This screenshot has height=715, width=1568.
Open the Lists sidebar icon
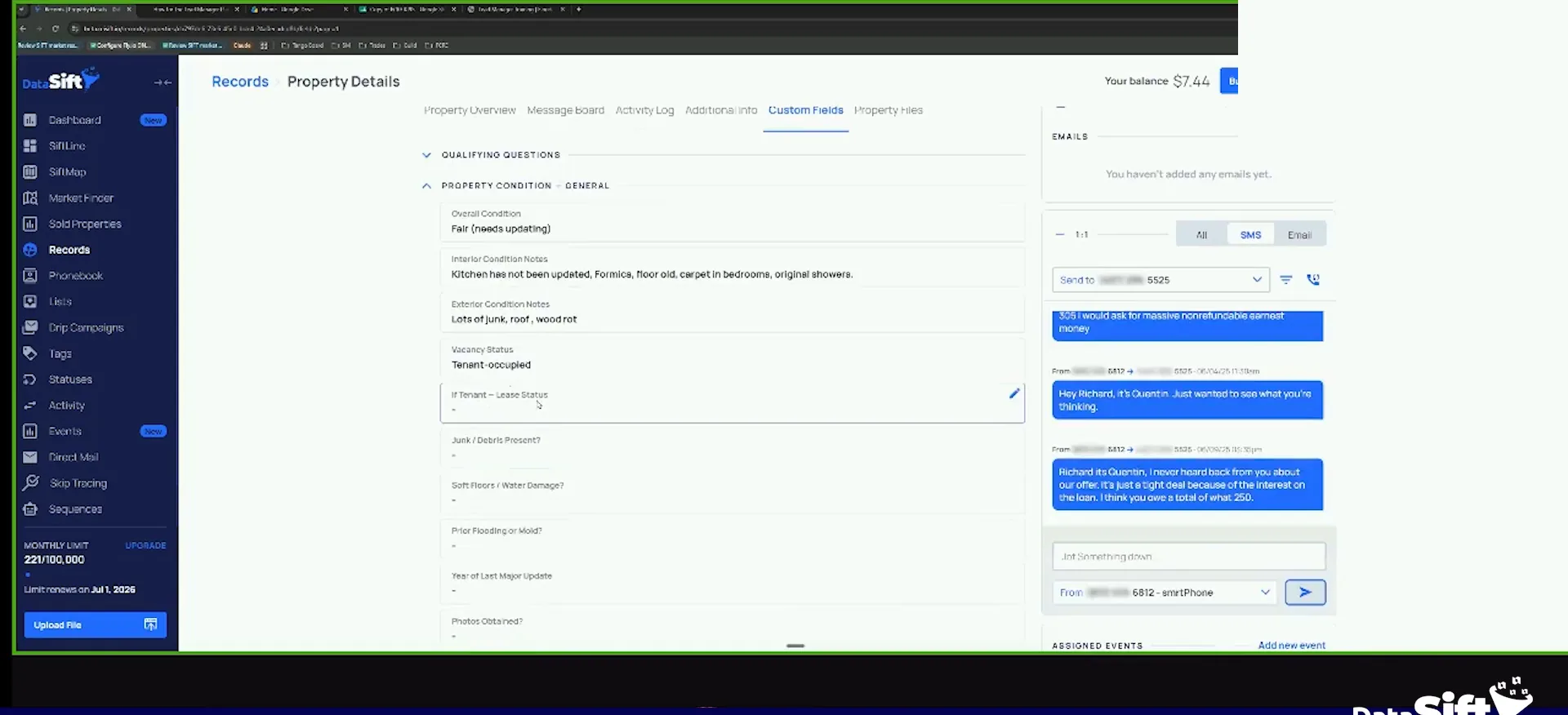pyautogui.click(x=30, y=301)
